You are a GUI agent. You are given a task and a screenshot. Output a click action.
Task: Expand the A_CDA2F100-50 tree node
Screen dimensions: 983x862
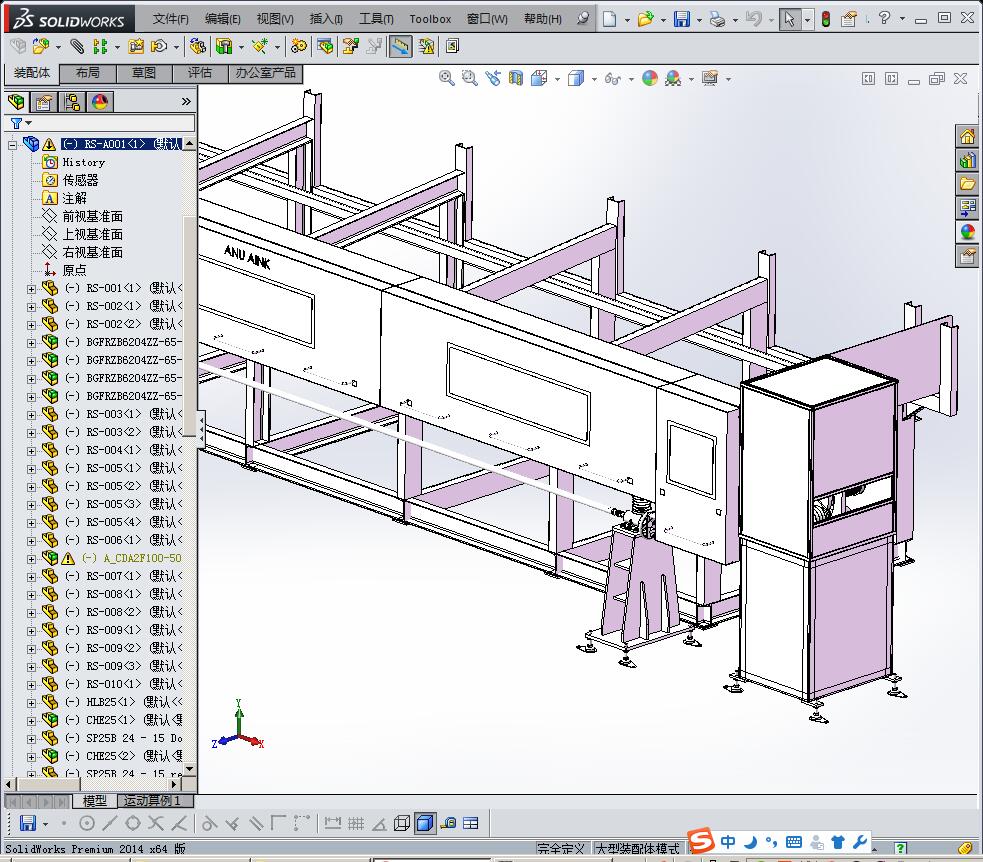[31, 559]
